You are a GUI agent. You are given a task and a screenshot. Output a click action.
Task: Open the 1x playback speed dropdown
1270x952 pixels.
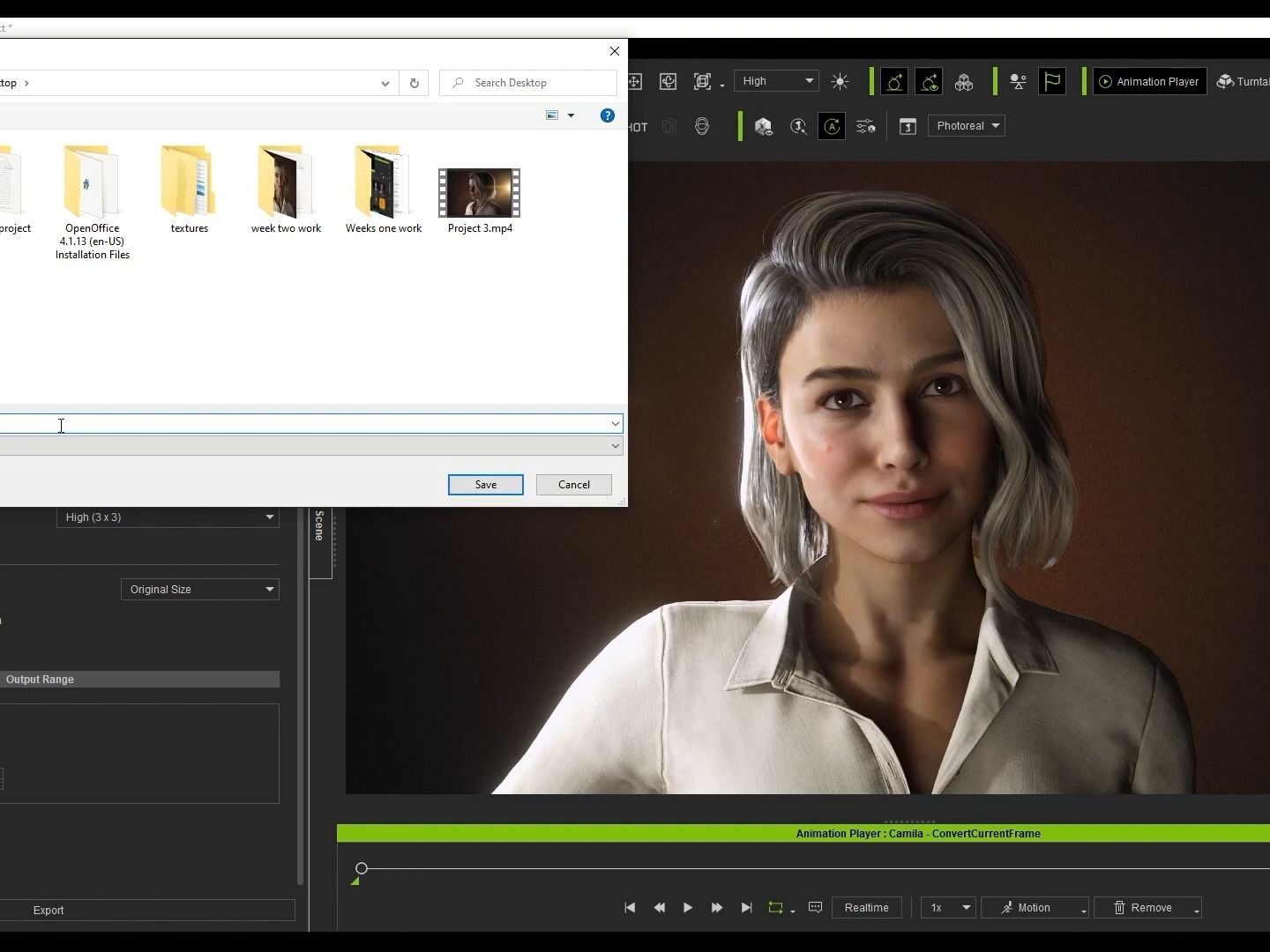click(x=948, y=908)
